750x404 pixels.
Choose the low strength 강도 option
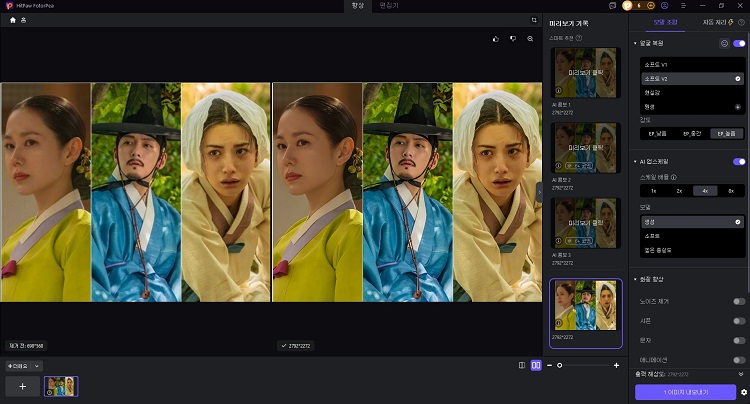(658, 134)
